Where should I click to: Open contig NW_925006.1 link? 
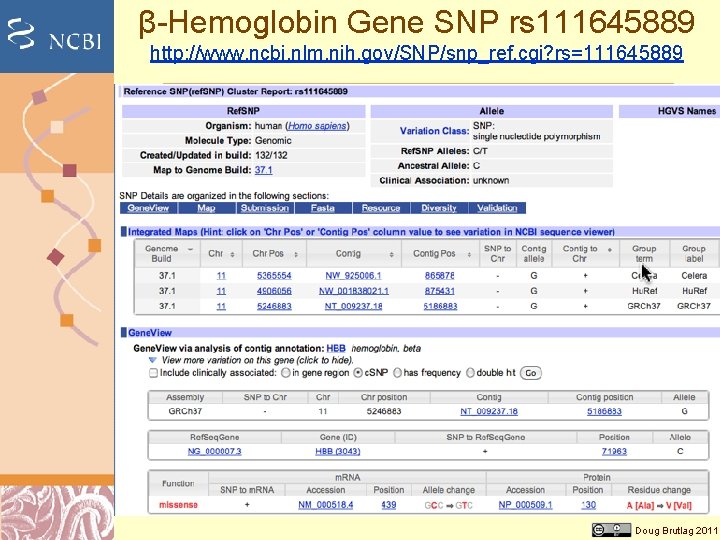click(353, 276)
